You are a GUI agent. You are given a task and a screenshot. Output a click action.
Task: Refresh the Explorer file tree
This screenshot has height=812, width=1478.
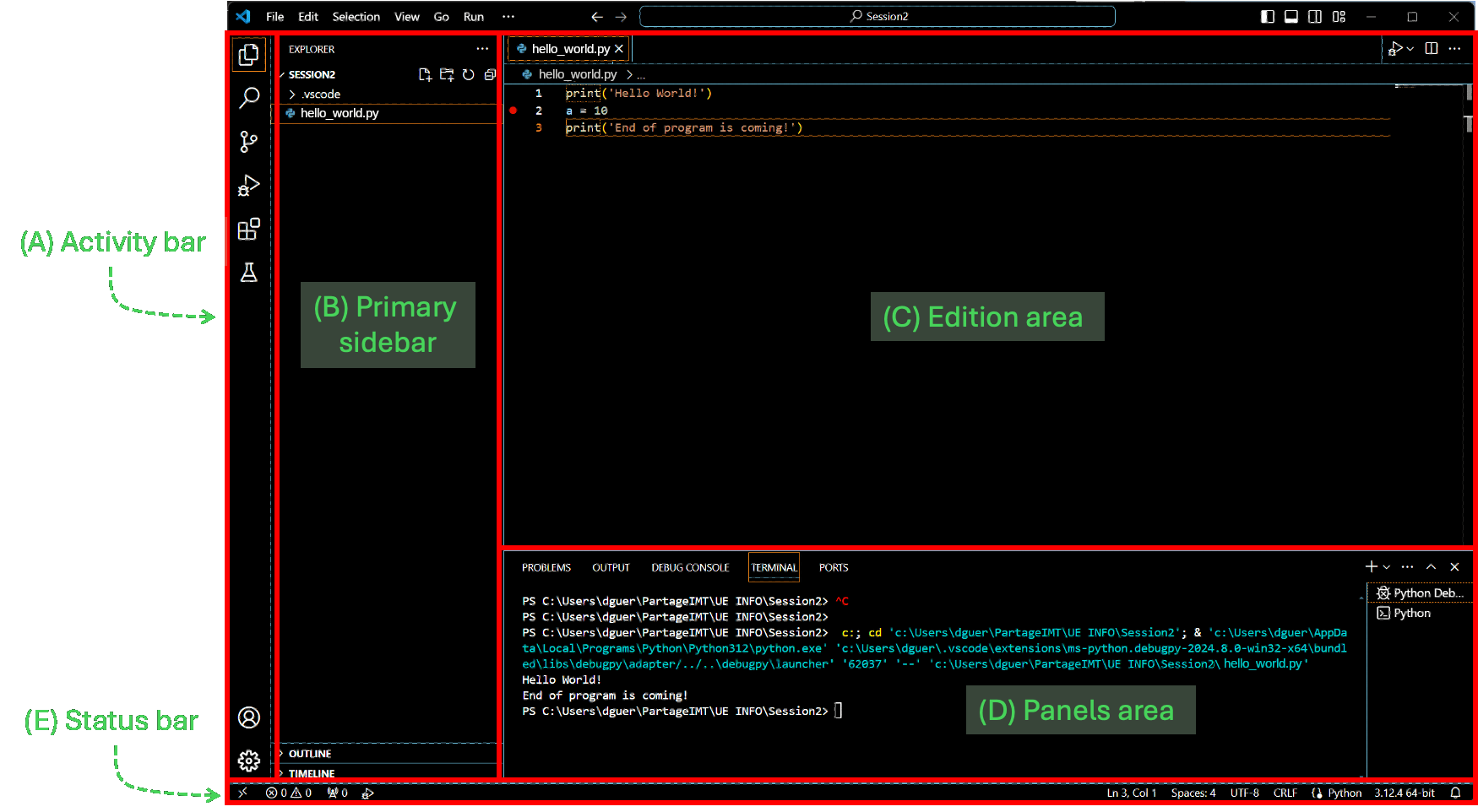pyautogui.click(x=469, y=75)
